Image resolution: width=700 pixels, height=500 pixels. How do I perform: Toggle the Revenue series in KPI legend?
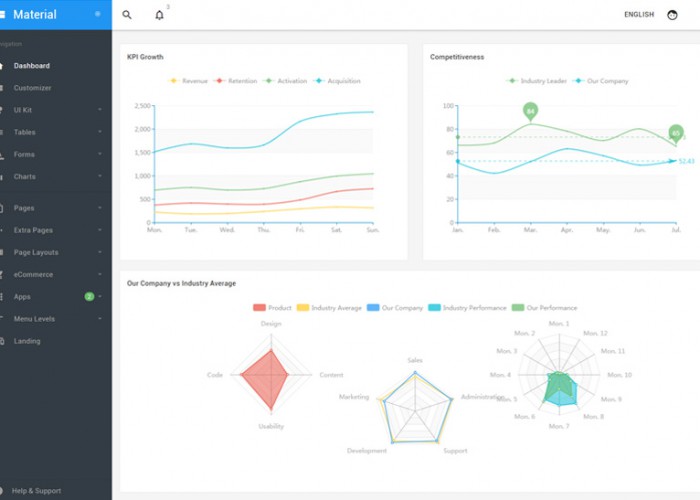tap(188, 81)
